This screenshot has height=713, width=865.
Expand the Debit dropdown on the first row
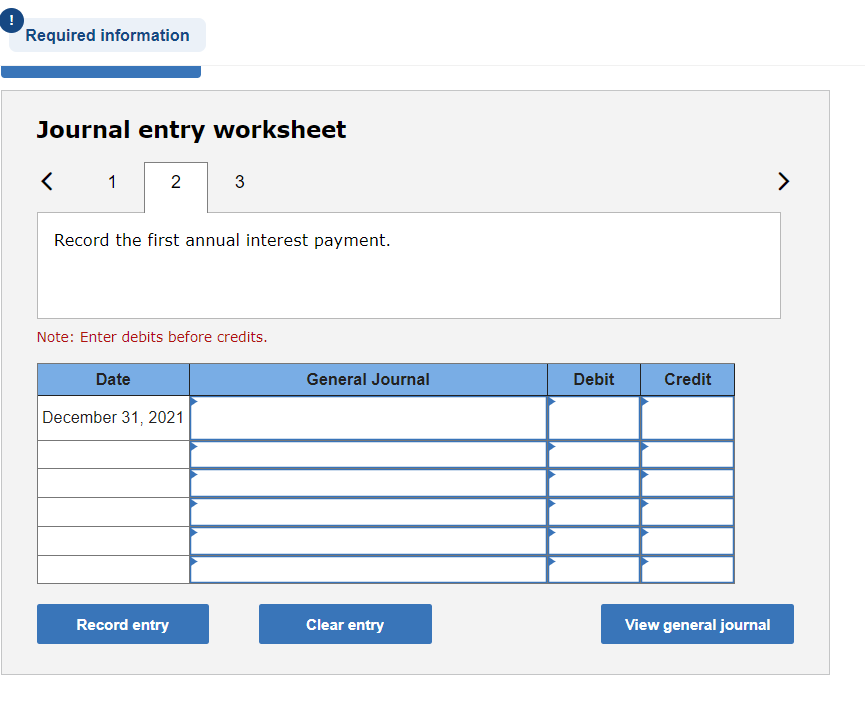(551, 399)
